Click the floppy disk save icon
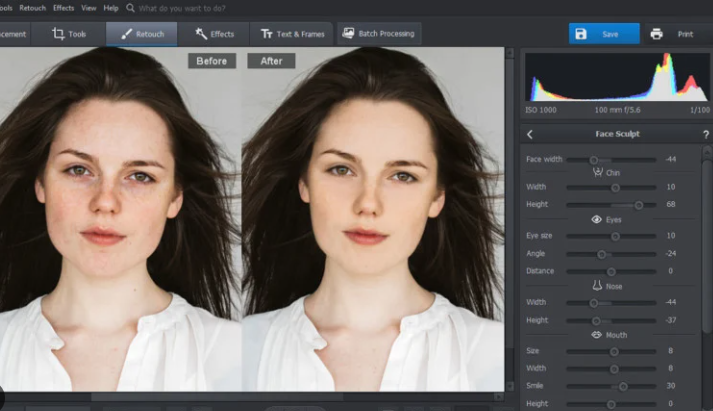This screenshot has height=411, width=713. coord(579,34)
